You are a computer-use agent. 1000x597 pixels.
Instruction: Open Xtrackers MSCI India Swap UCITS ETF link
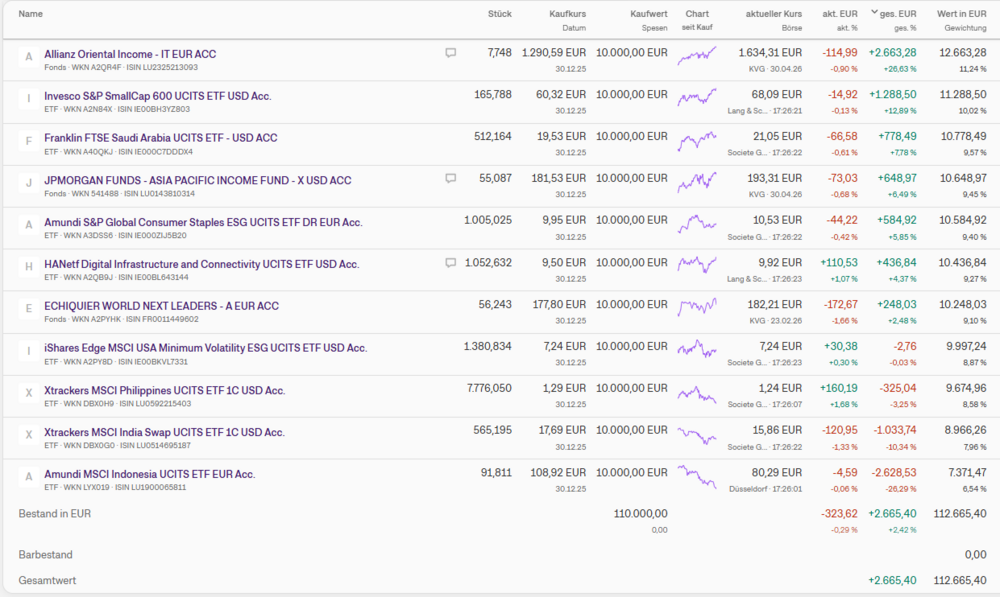(x=165, y=432)
